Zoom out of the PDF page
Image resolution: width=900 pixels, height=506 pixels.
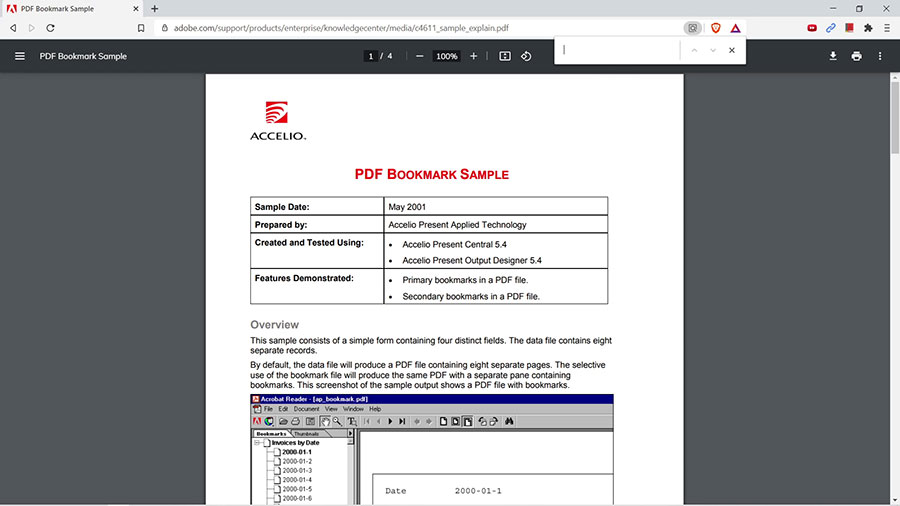(x=420, y=56)
